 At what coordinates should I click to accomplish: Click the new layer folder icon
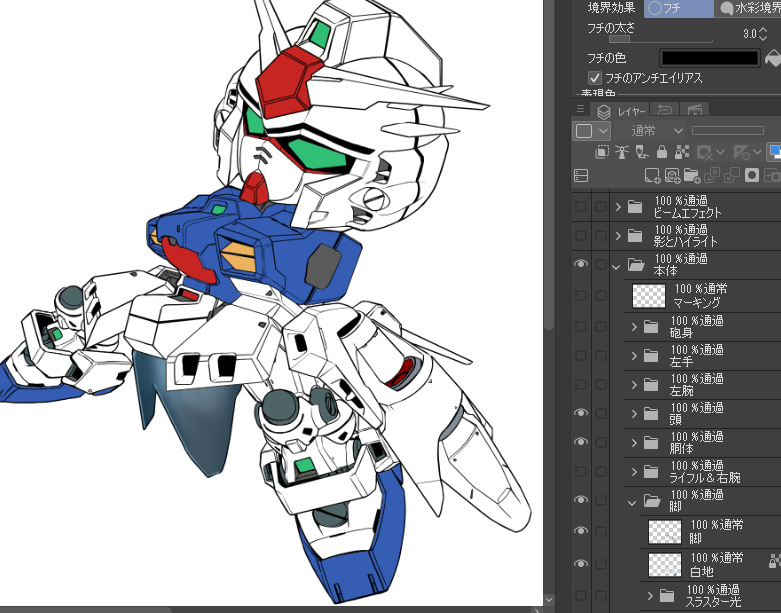pos(692,175)
